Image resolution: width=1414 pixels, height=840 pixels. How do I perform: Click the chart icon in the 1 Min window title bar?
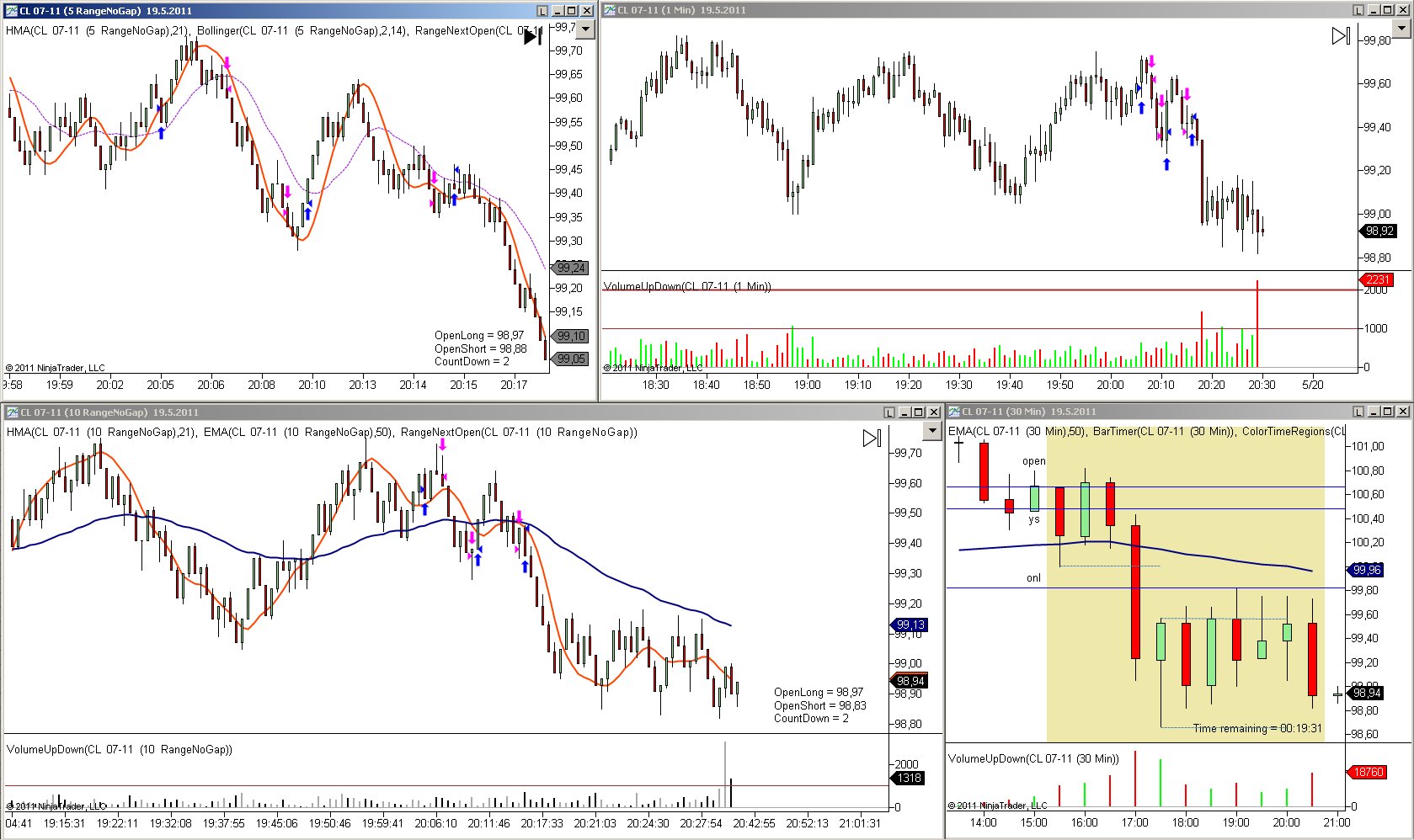point(610,10)
